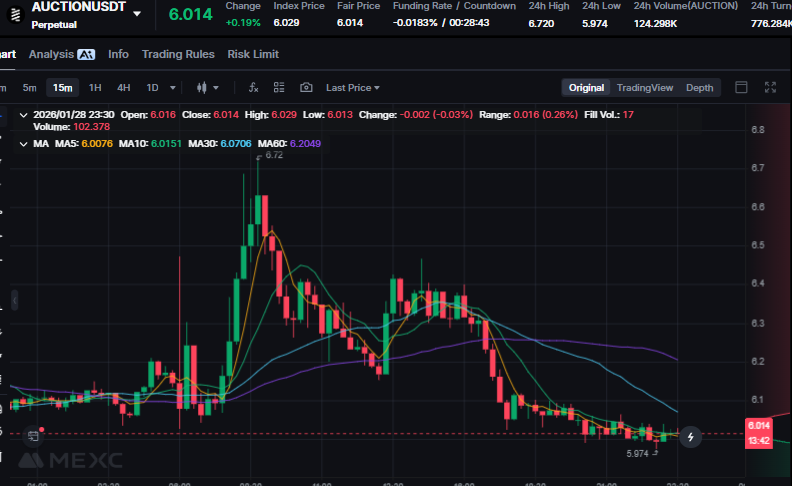Open the Trading Rules tab
Screen dimensions: 792x486
[x=178, y=54]
